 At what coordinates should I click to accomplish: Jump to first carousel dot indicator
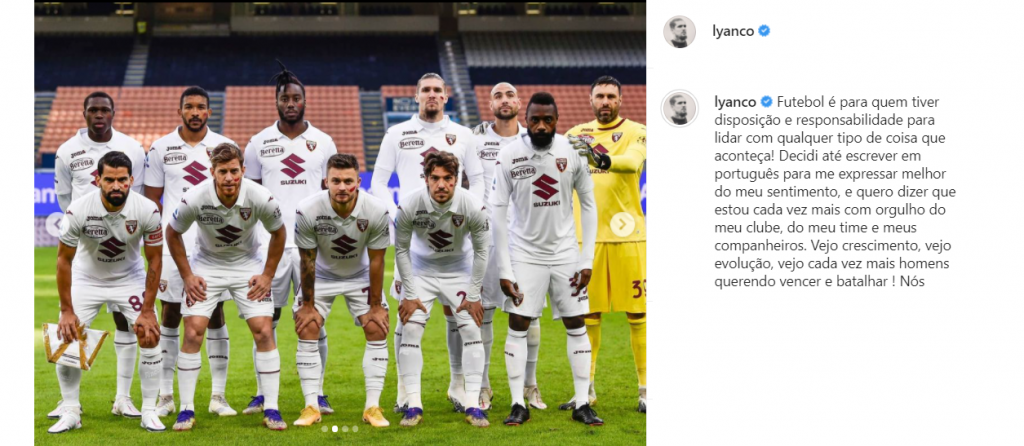coord(325,429)
